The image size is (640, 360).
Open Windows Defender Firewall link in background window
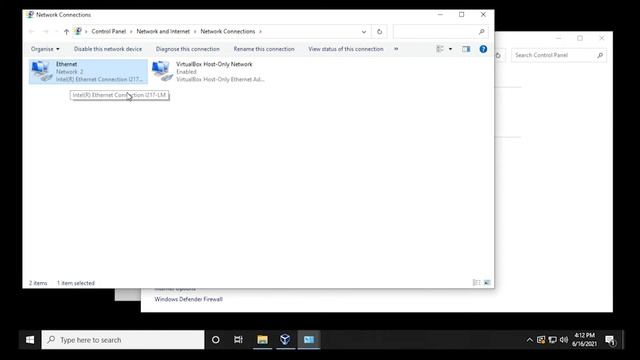click(189, 299)
